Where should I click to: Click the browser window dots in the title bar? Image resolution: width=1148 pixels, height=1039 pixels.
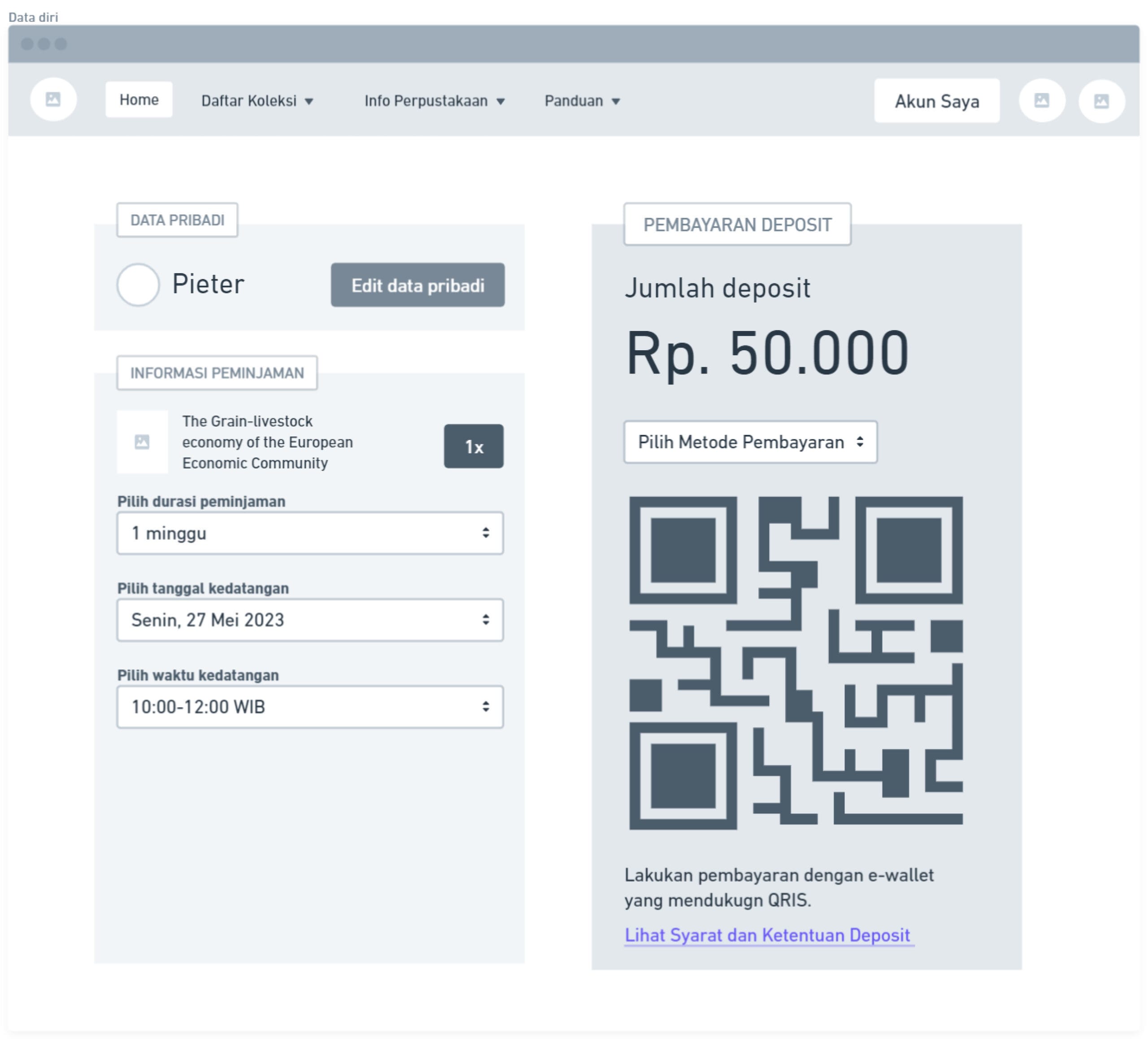click(44, 44)
